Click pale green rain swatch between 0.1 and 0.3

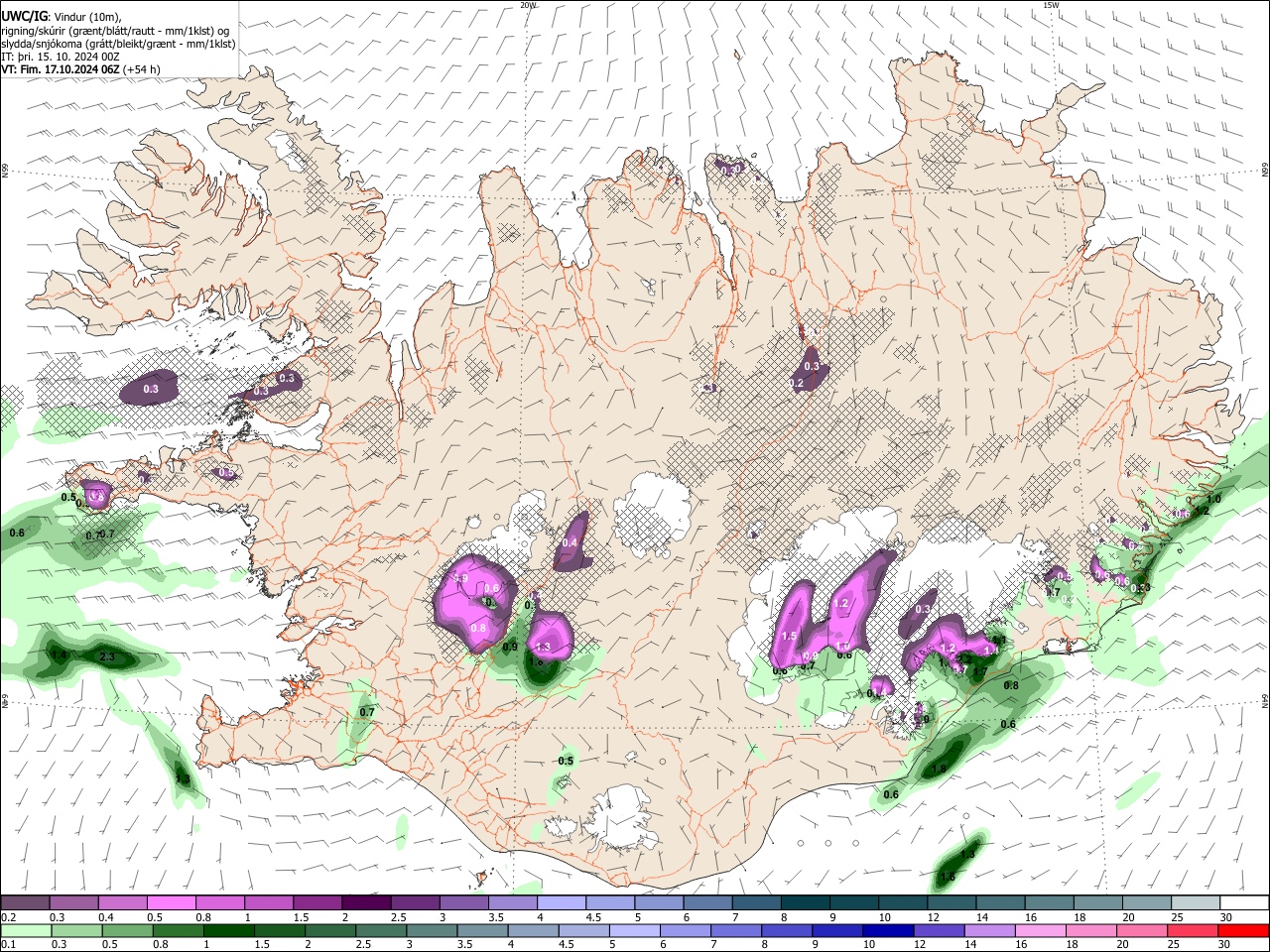[x=26, y=931]
